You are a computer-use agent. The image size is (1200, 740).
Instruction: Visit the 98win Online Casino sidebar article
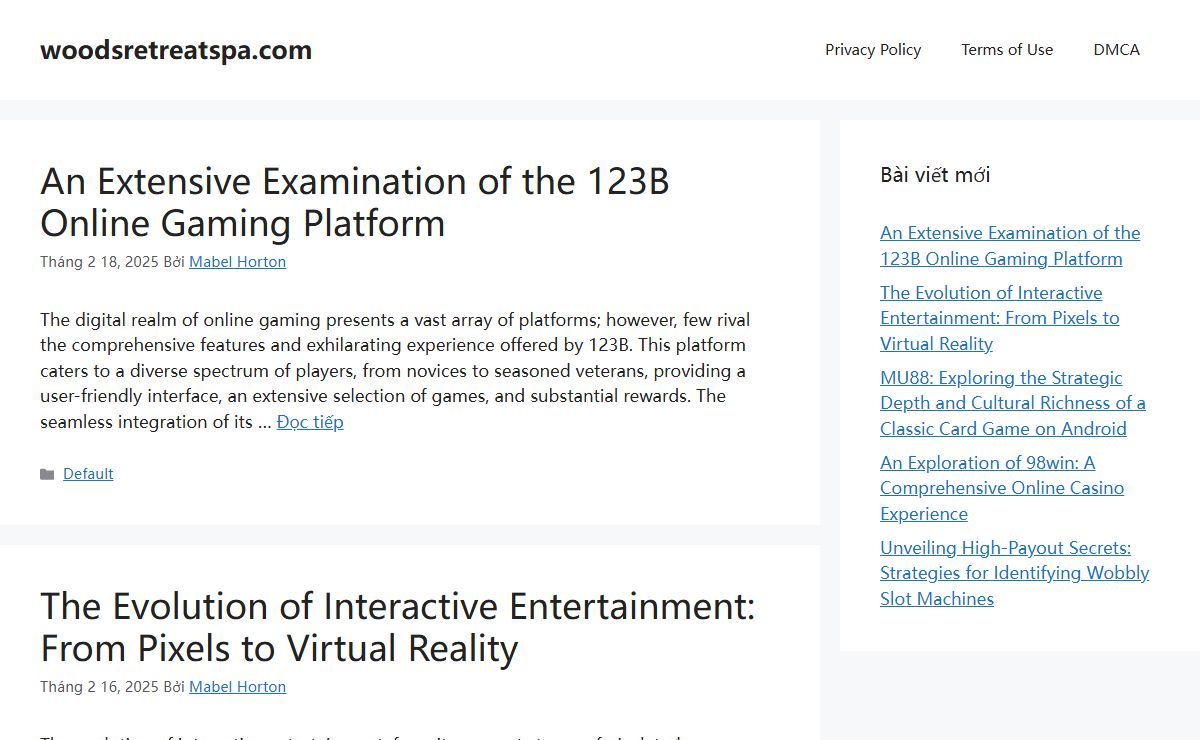point(1001,488)
